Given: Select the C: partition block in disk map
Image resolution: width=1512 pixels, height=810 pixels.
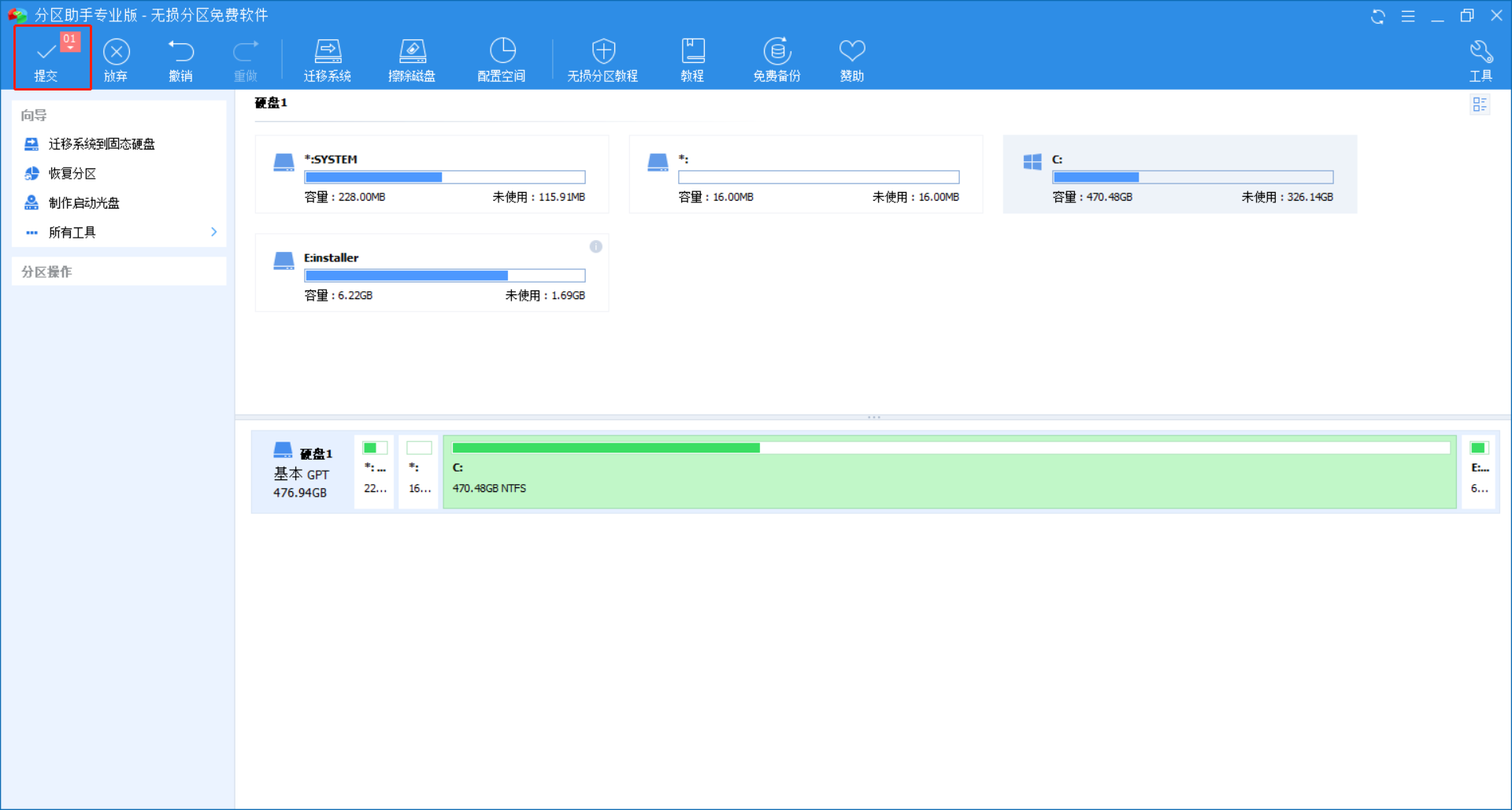Looking at the screenshot, I should tap(949, 472).
